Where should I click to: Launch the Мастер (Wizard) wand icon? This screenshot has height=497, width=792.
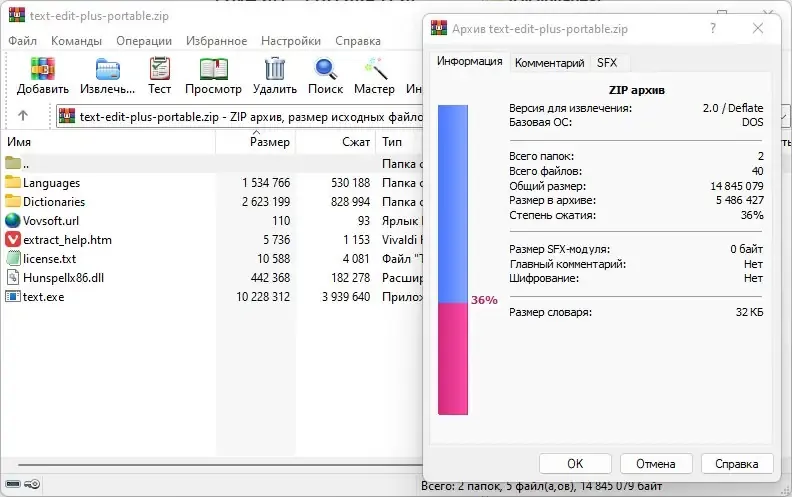pyautogui.click(x=374, y=69)
